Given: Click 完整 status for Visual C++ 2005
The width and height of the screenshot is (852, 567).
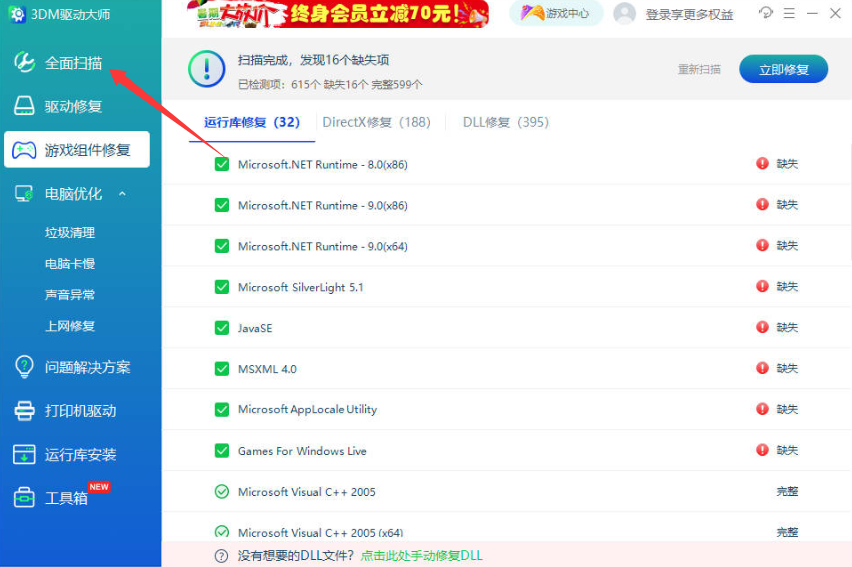Looking at the screenshot, I should [x=787, y=491].
